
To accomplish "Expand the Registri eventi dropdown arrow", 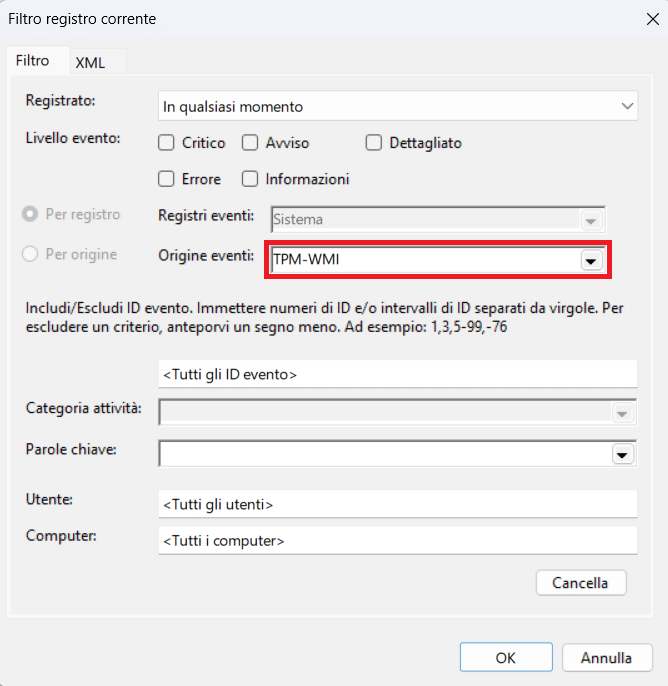I will 591,220.
